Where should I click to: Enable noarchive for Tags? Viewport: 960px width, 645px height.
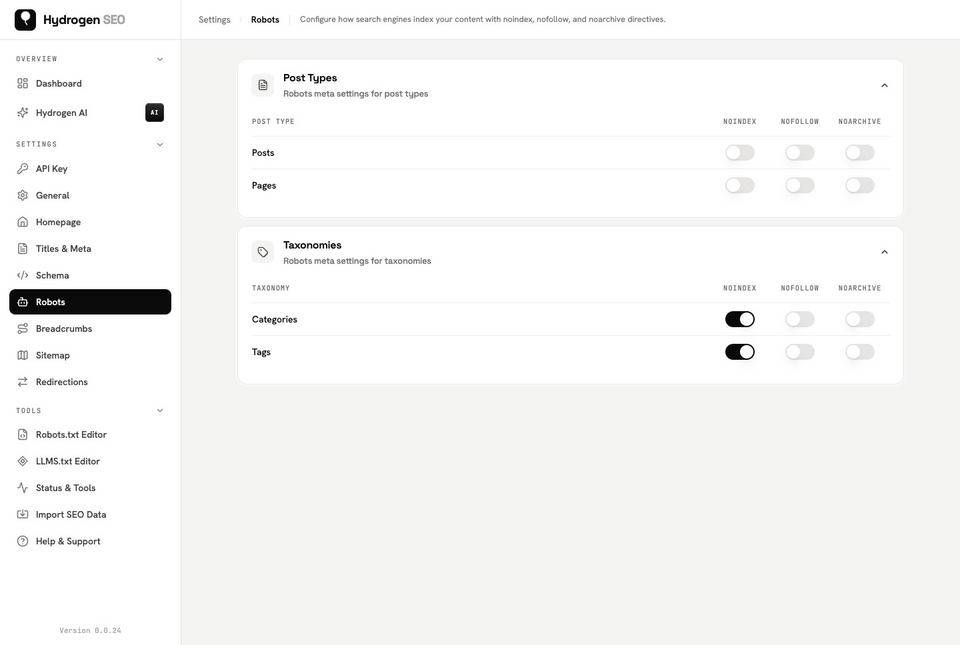coord(860,352)
